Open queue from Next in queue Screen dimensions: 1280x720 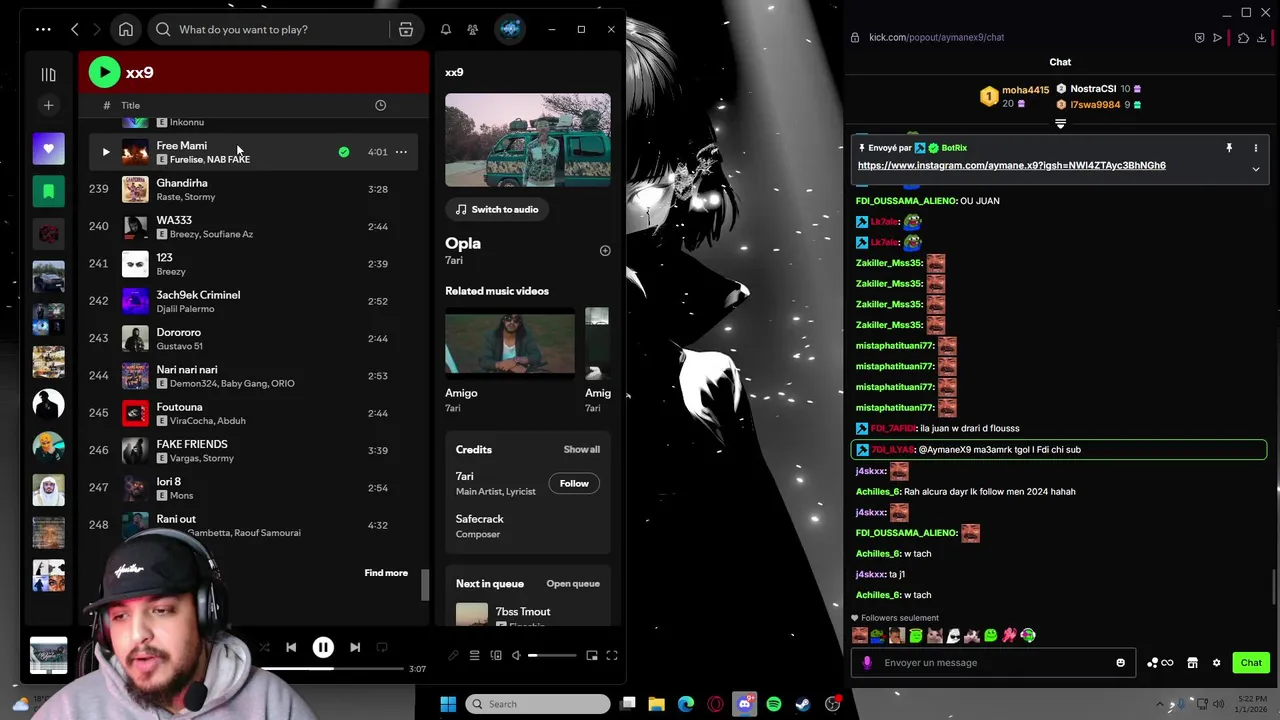click(573, 584)
